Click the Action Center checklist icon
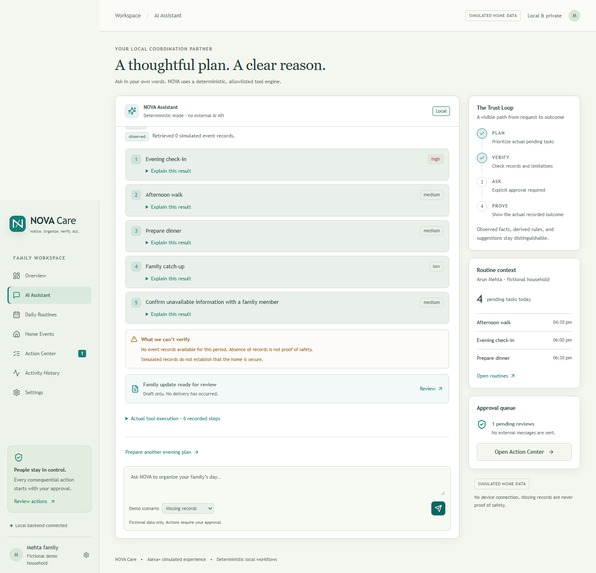 (x=16, y=354)
